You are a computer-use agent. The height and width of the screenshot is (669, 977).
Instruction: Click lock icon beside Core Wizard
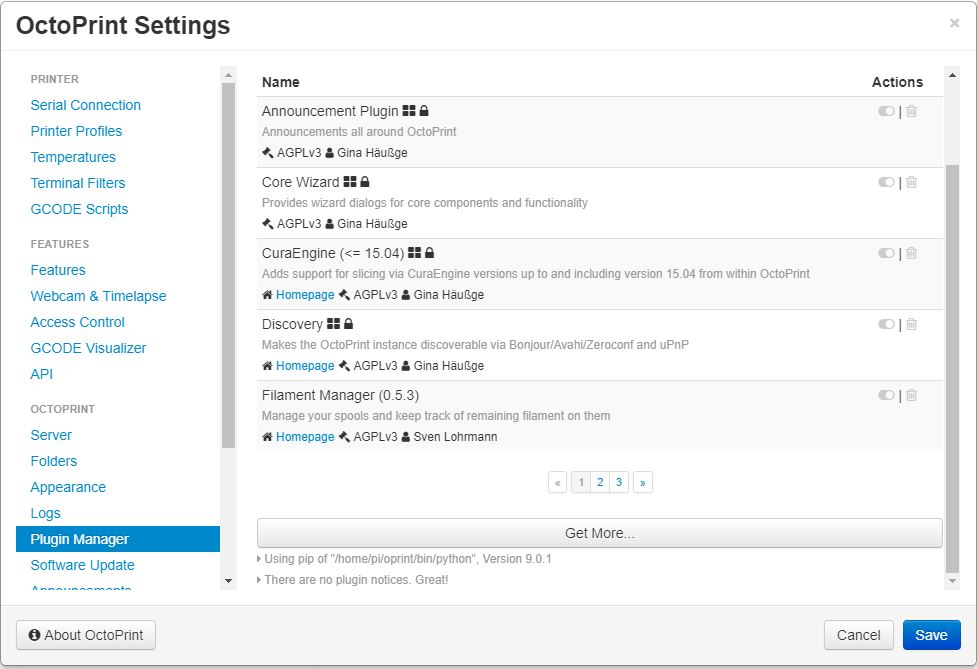click(x=365, y=182)
